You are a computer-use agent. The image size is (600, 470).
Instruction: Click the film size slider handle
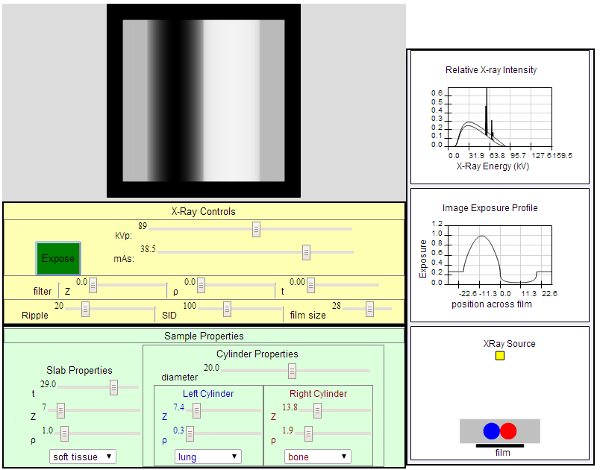pos(370,309)
